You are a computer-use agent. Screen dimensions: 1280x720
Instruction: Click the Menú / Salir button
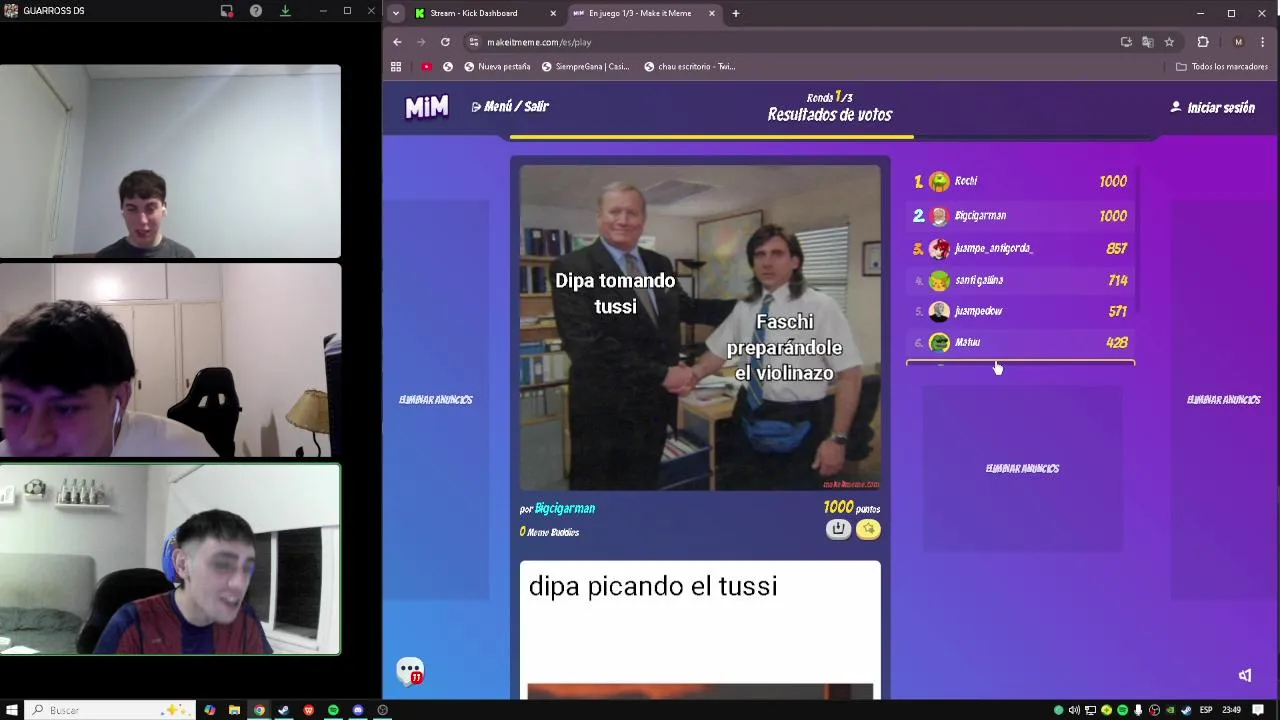coord(510,106)
